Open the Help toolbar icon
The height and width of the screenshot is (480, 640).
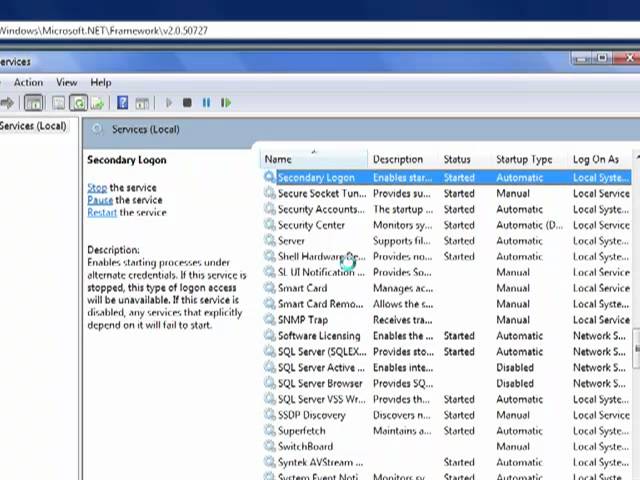click(x=122, y=102)
